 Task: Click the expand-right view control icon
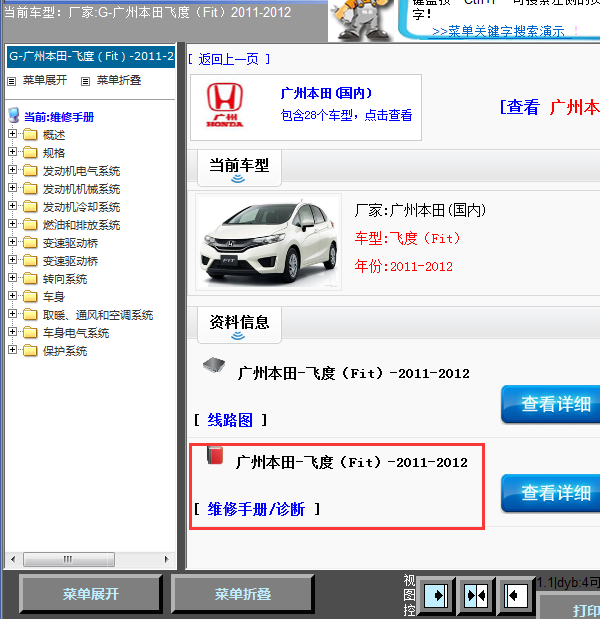click(436, 595)
